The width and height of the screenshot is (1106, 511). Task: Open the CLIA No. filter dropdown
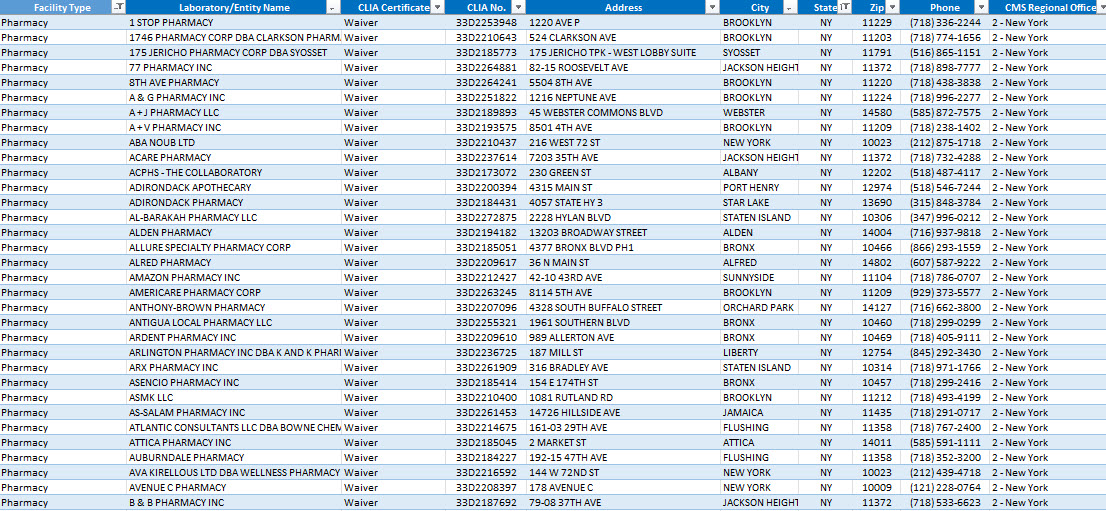[x=519, y=7]
